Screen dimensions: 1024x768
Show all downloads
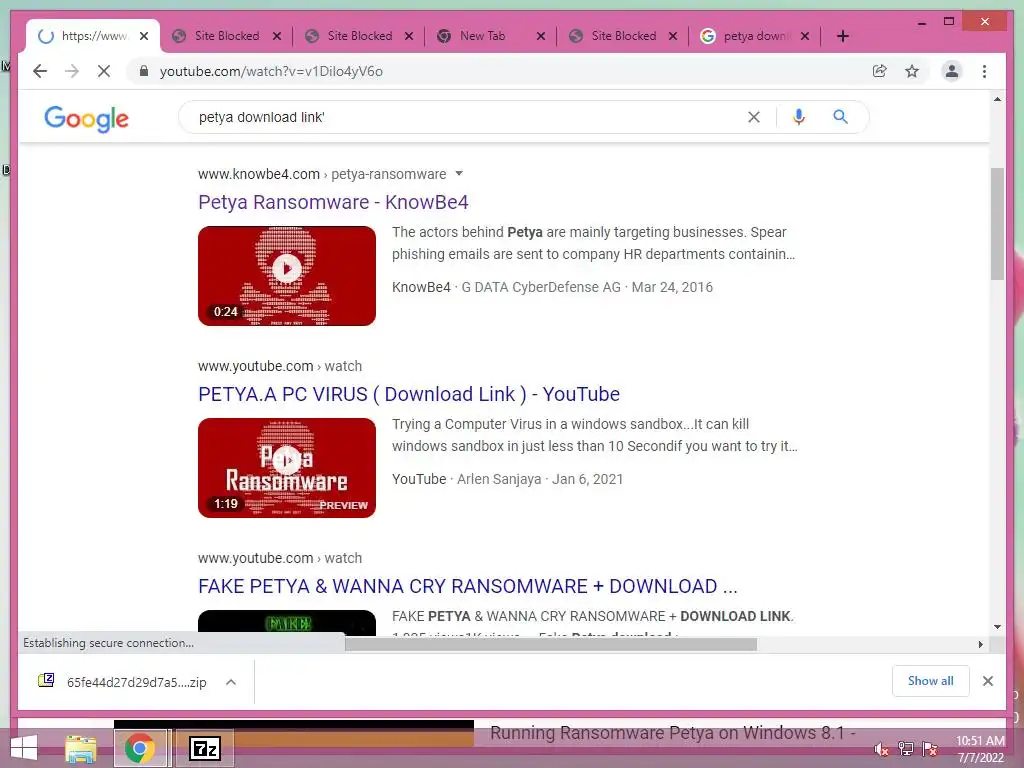click(930, 681)
